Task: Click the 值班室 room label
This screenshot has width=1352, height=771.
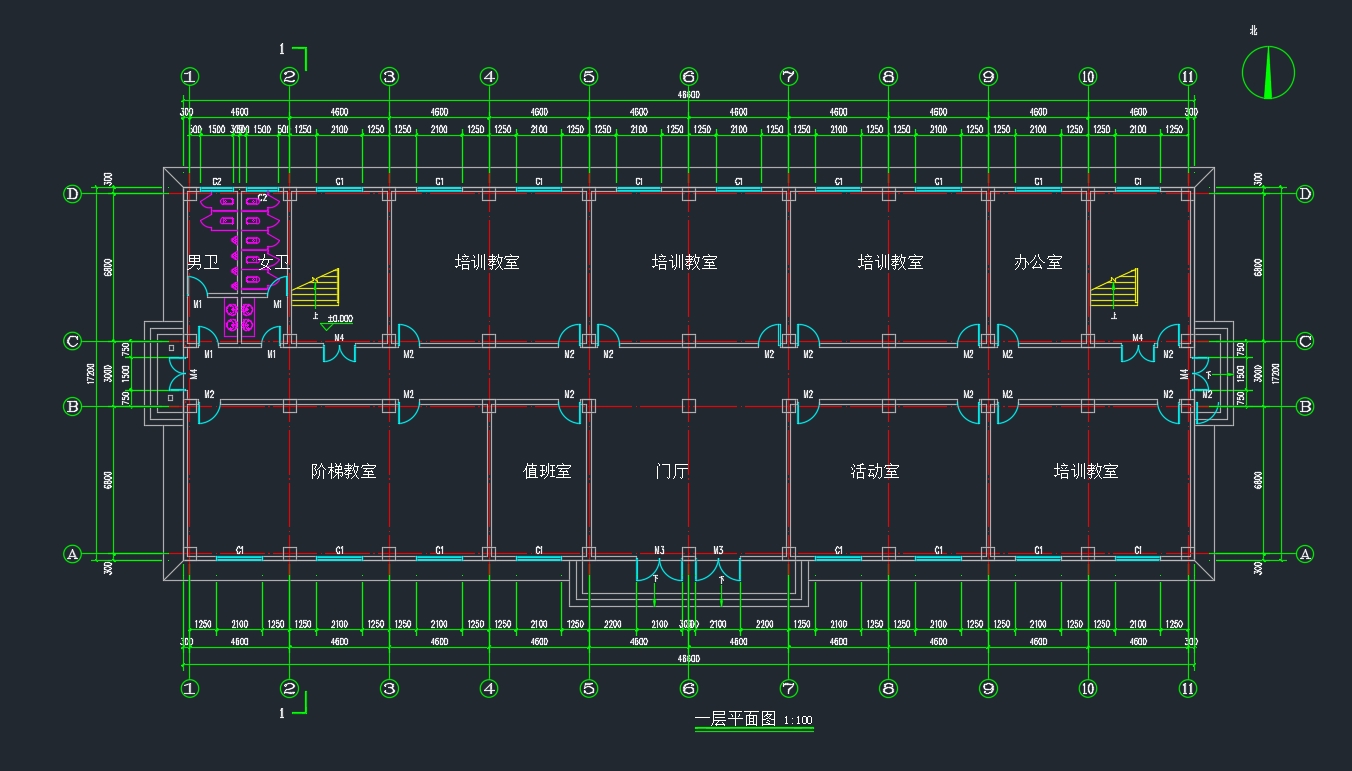Action: [547, 471]
